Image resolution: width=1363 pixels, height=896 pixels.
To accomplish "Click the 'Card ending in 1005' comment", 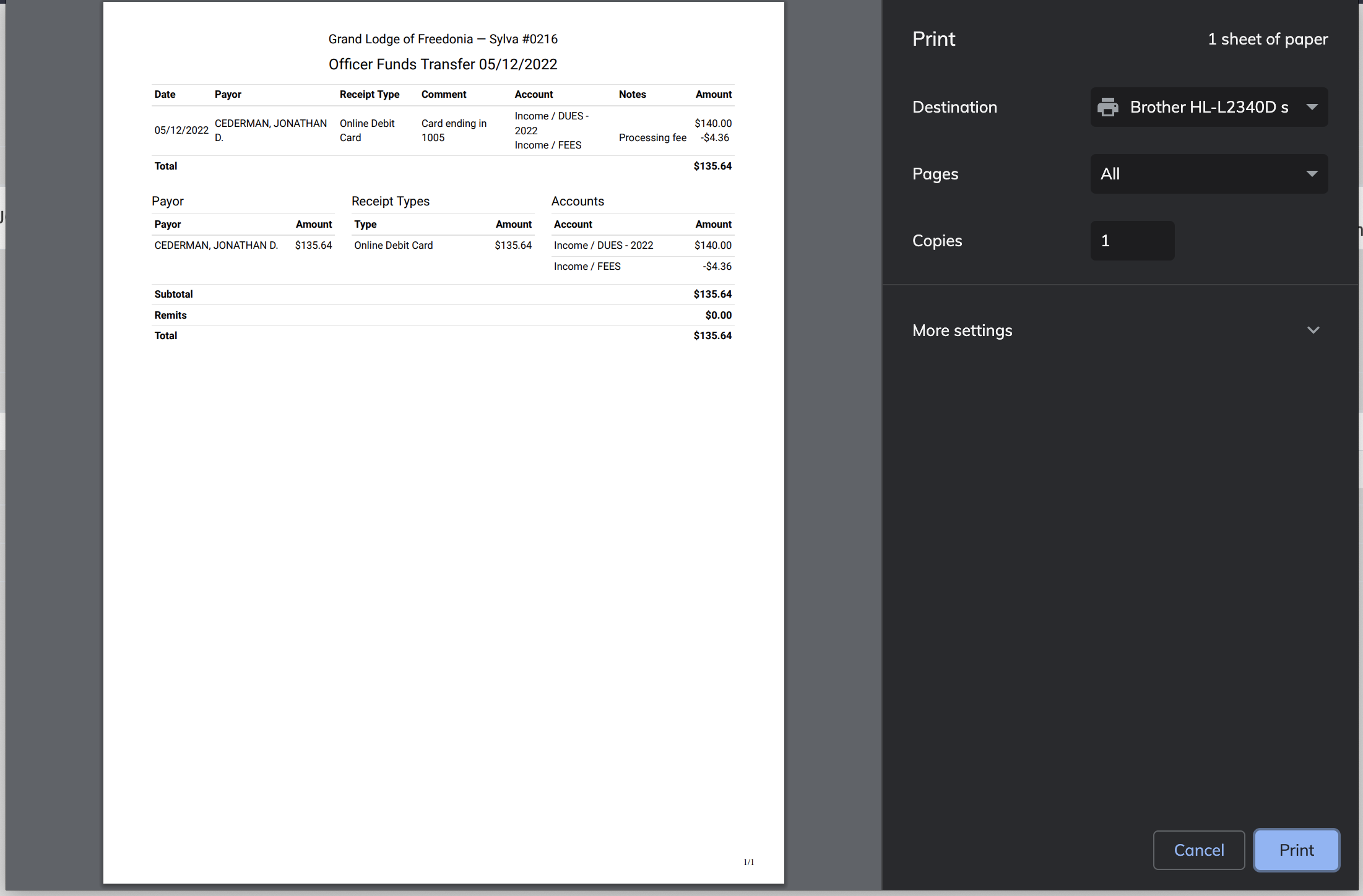I will 454,131.
